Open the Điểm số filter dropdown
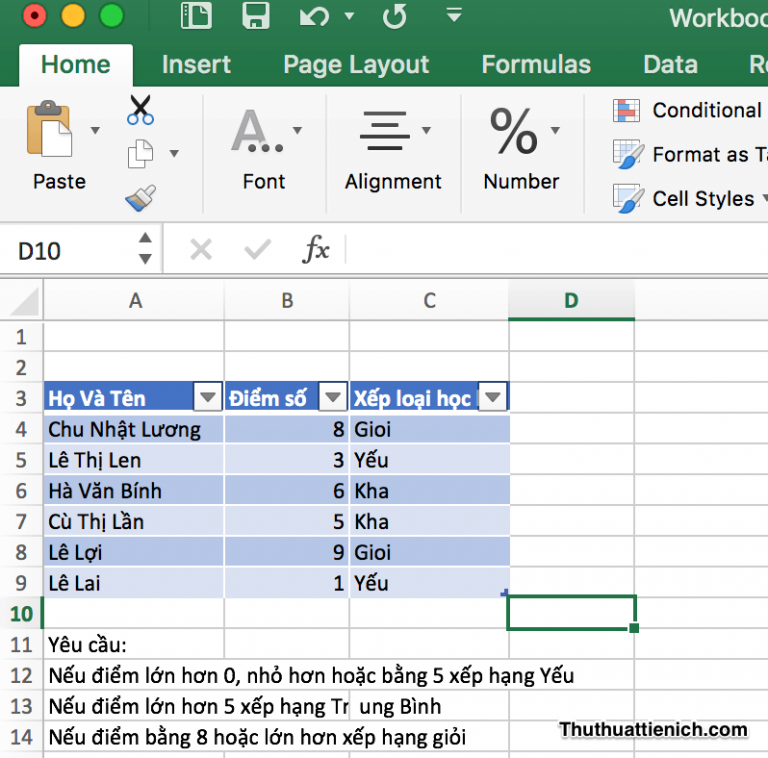The width and height of the screenshot is (768, 758). point(332,398)
